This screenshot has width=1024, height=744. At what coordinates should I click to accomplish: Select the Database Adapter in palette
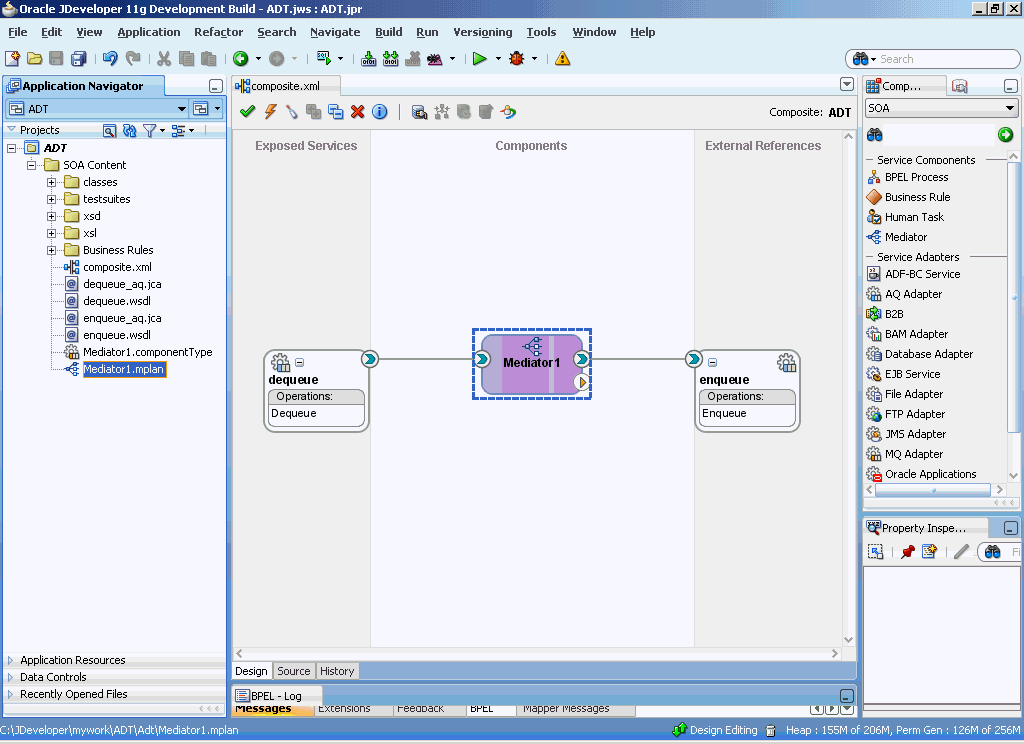click(928, 354)
